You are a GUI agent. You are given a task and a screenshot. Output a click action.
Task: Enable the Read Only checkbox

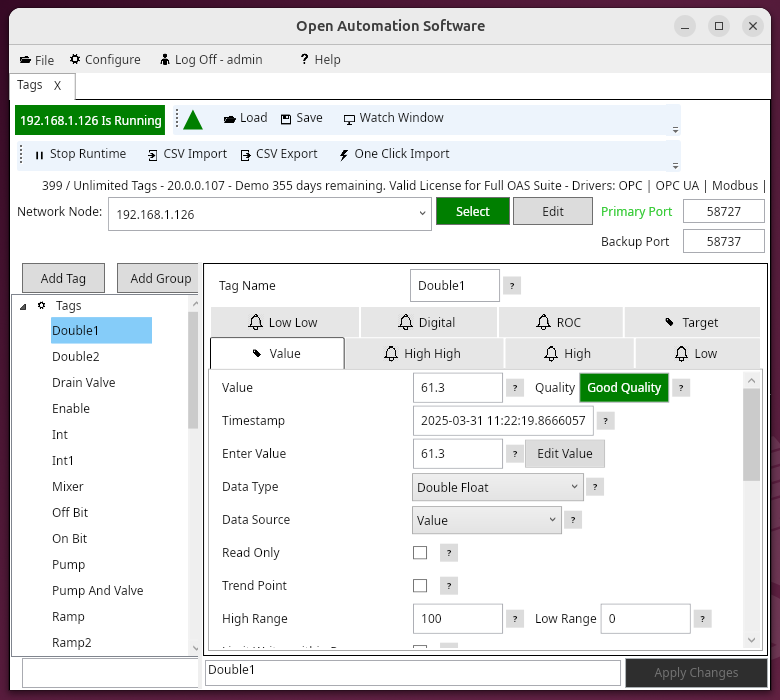click(420, 553)
